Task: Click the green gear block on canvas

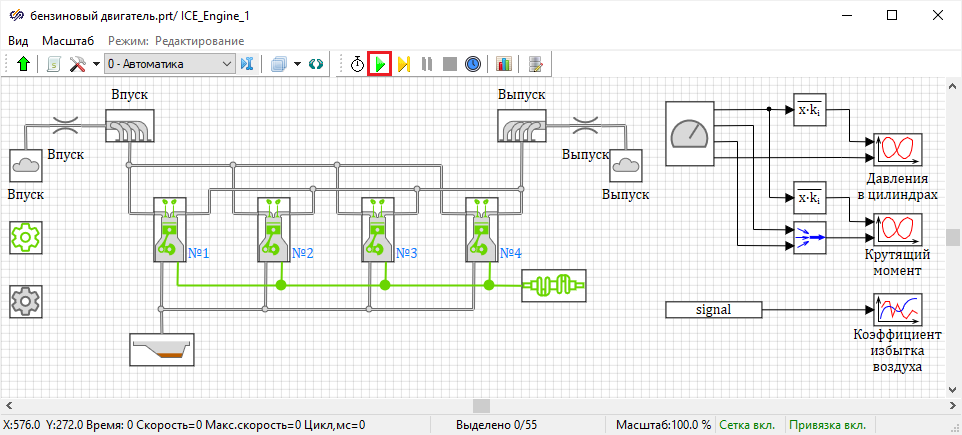Action: click(x=25, y=238)
